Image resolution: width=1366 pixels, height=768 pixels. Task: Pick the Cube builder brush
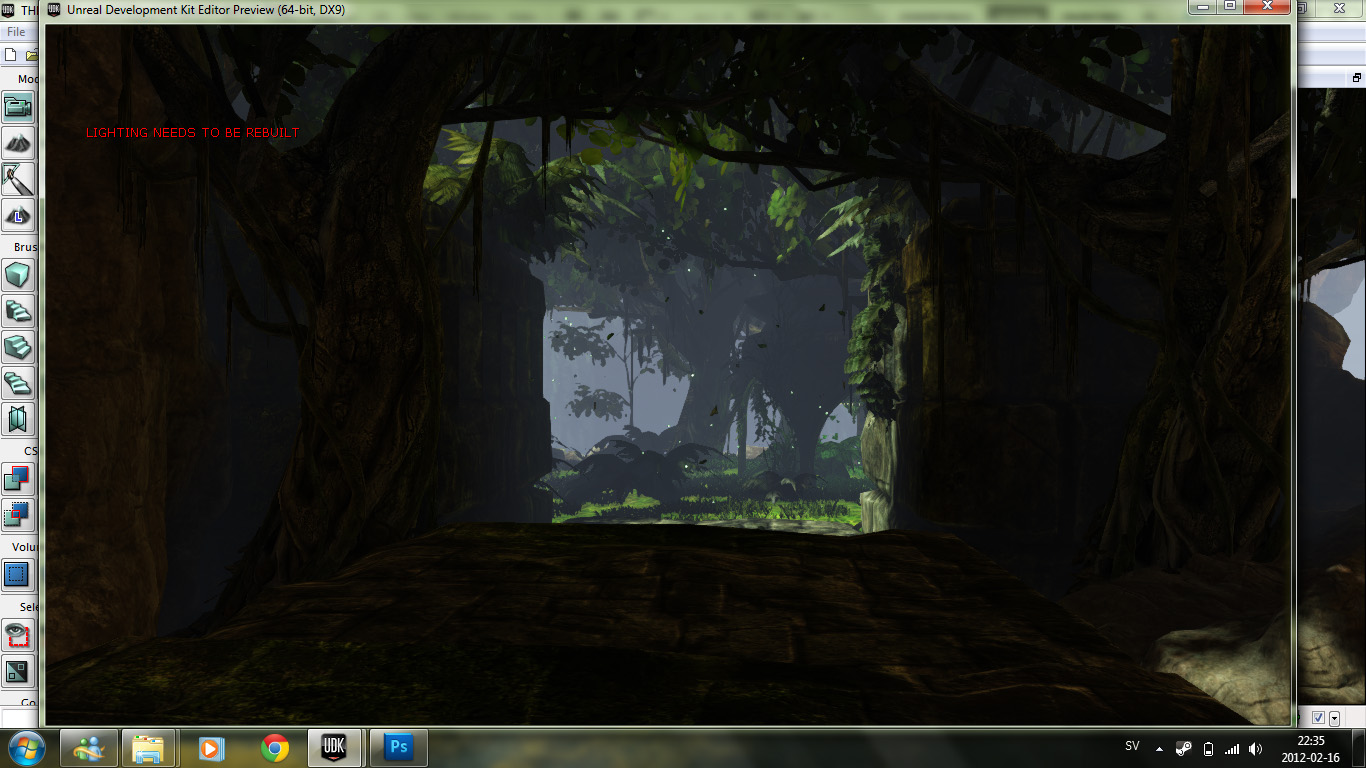click(x=19, y=274)
